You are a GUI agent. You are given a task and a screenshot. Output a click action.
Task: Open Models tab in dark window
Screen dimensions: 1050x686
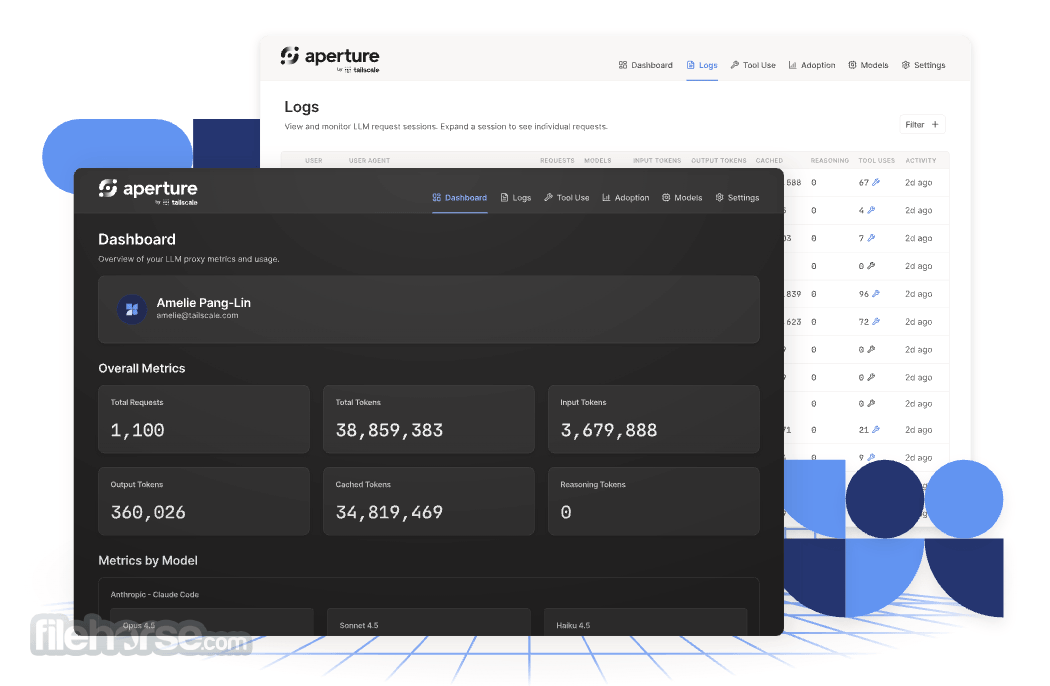682,198
